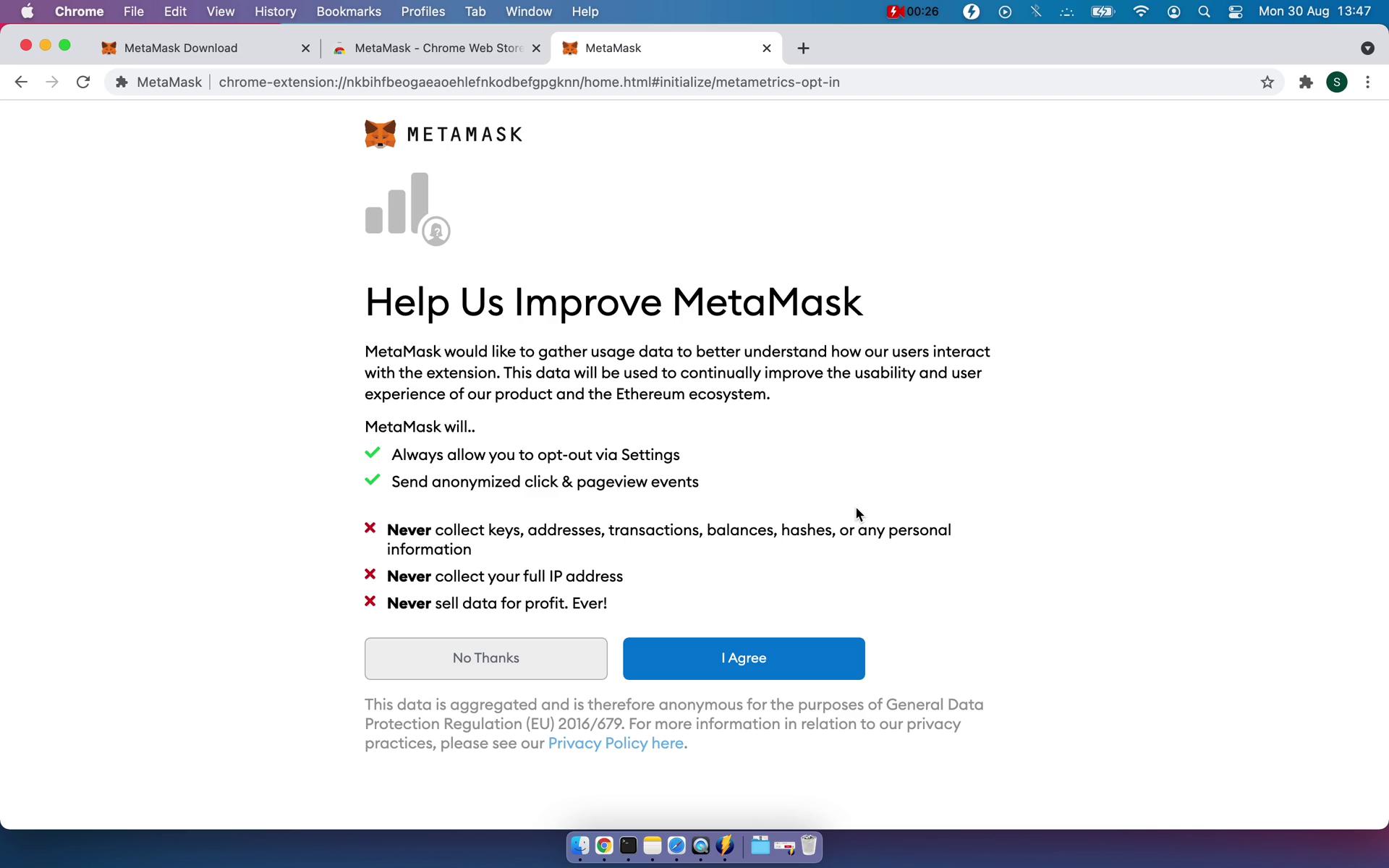Click the user profile circle icon
Image resolution: width=1389 pixels, height=868 pixels.
point(1337,82)
